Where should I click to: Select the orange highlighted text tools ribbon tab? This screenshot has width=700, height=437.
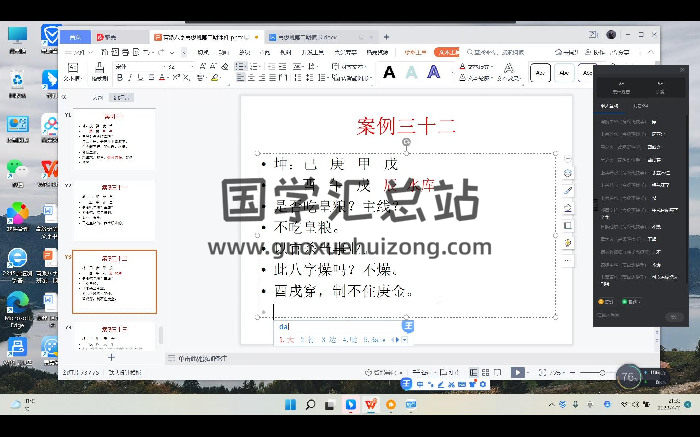point(446,52)
